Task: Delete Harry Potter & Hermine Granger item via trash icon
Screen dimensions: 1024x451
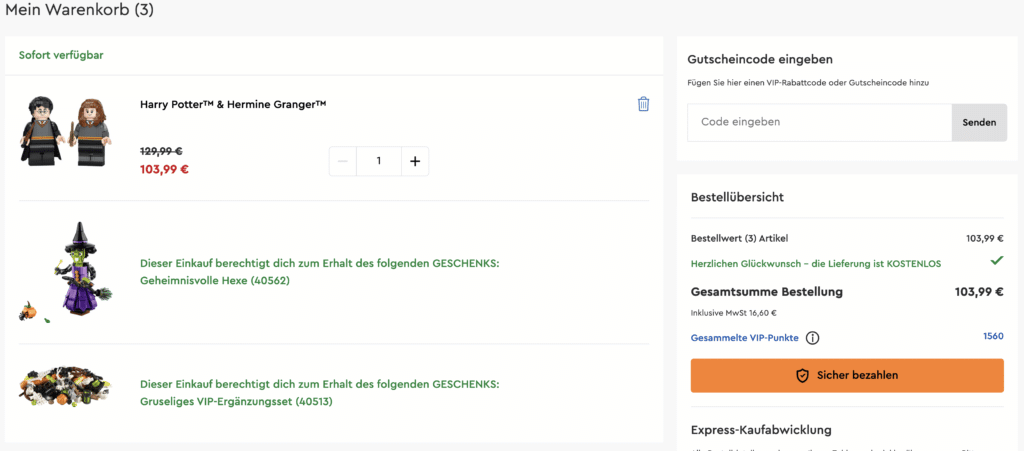Action: (643, 104)
